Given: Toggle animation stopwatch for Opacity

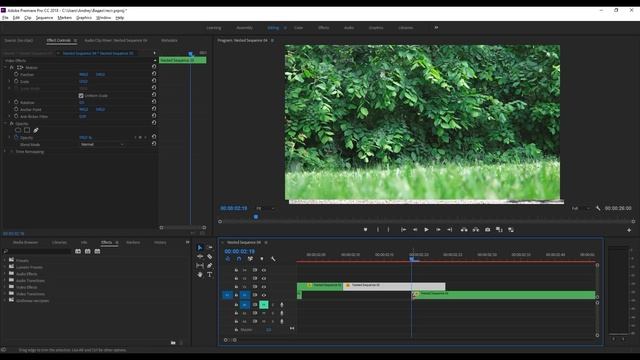Looking at the screenshot, I should tap(16, 138).
